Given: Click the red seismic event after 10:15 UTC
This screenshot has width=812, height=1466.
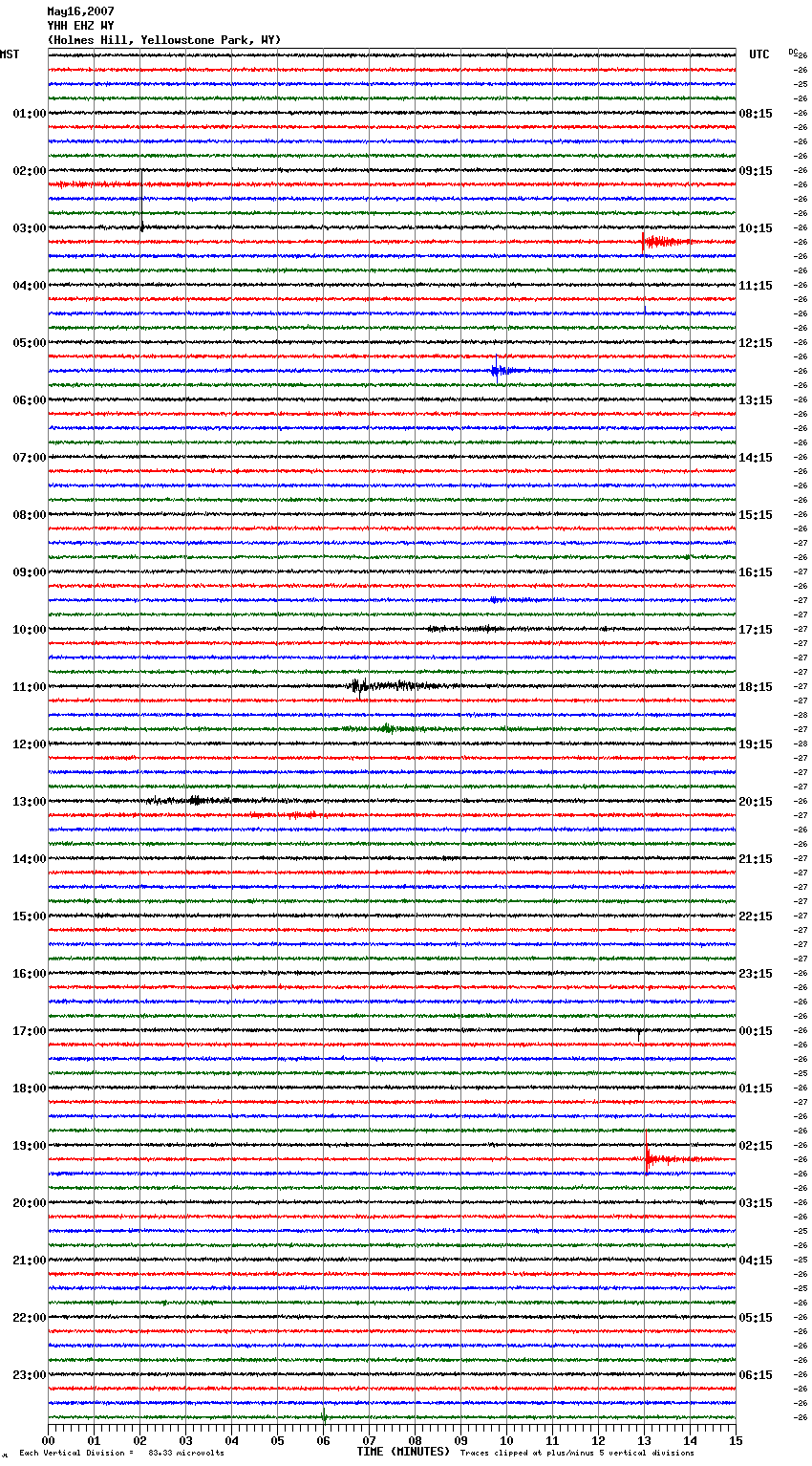Looking at the screenshot, I should [669, 242].
